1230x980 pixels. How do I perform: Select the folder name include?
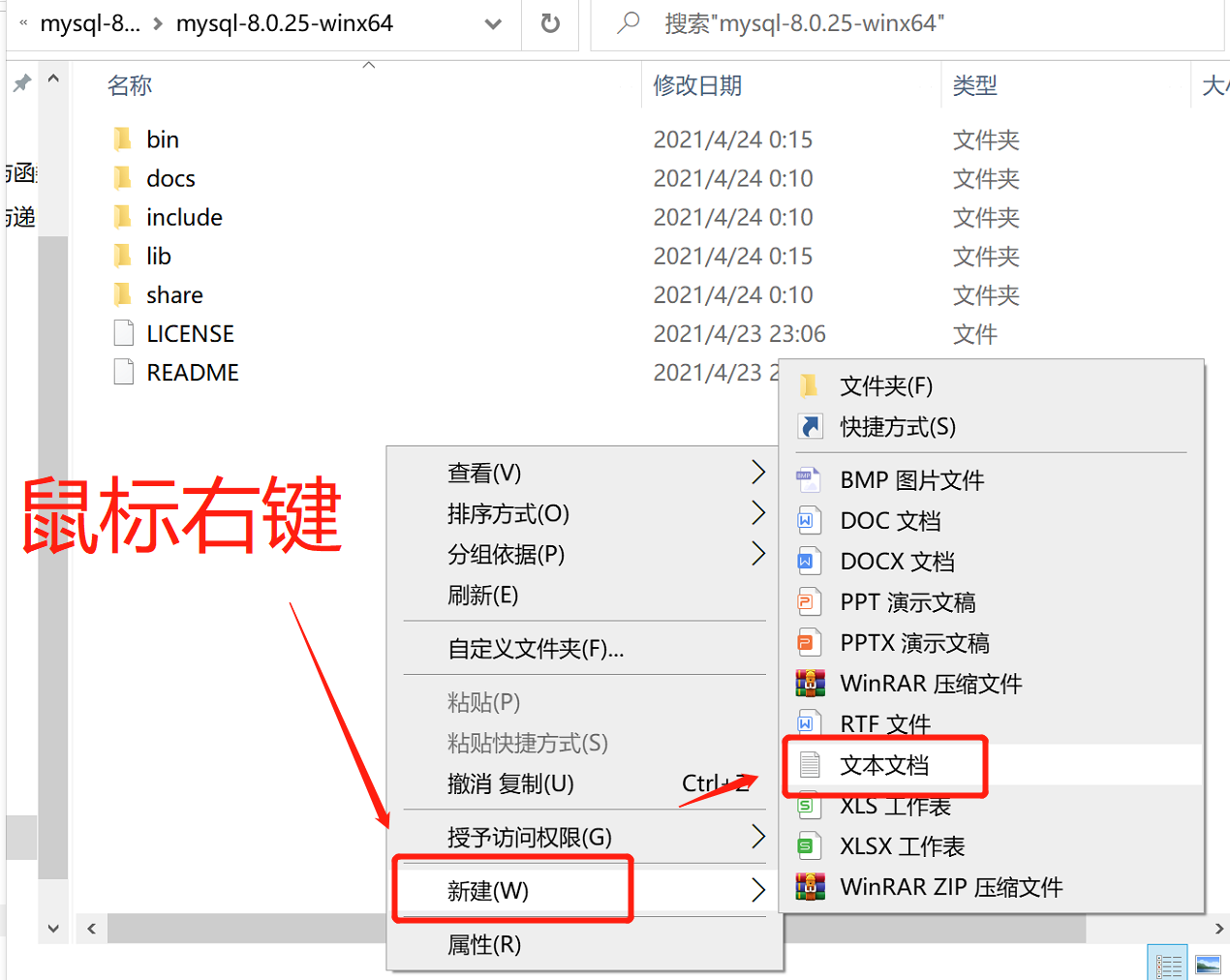[x=184, y=217]
